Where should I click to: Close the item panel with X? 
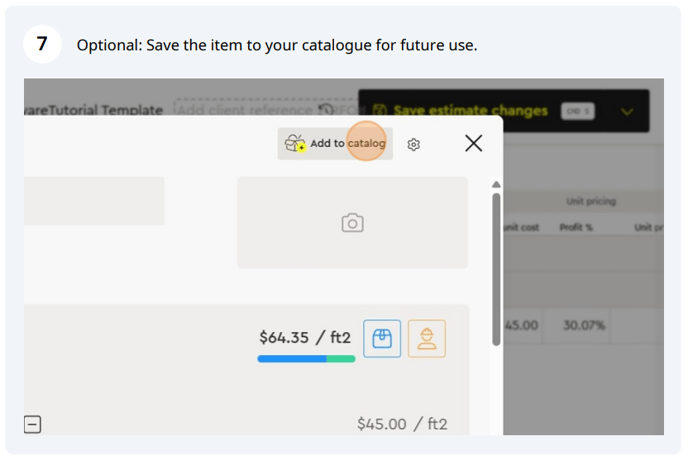[473, 143]
